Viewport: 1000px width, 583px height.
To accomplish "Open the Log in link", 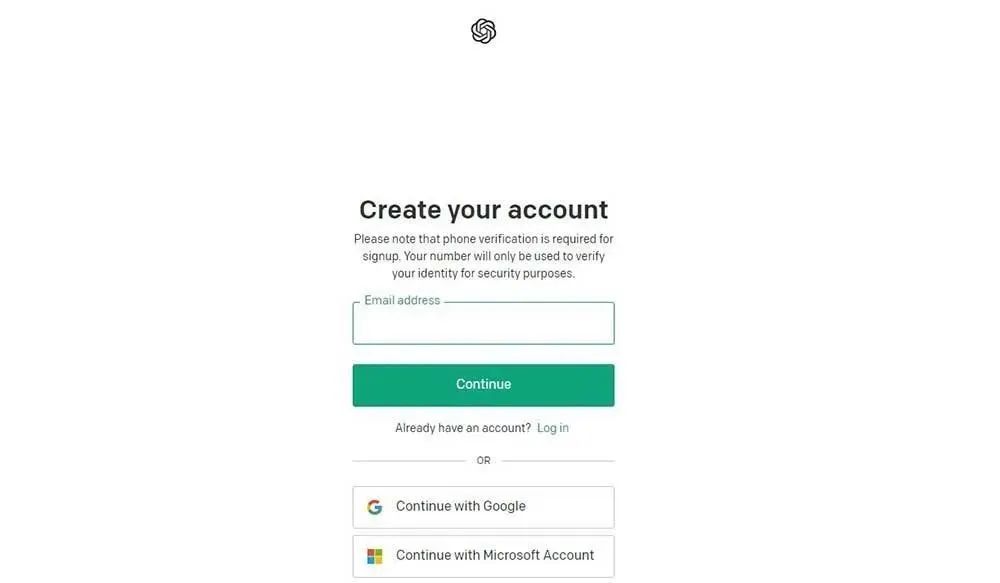I will (552, 428).
